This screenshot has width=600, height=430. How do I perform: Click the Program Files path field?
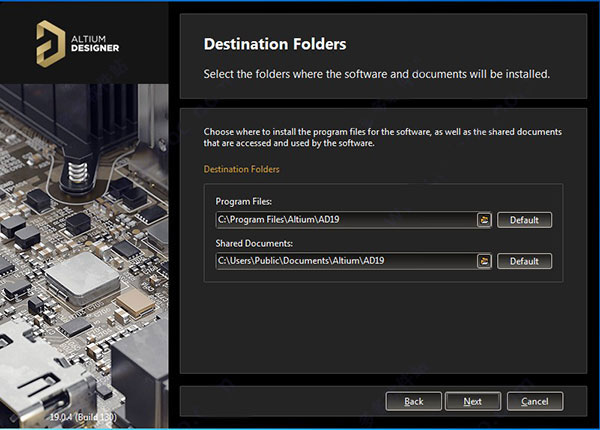coord(346,220)
